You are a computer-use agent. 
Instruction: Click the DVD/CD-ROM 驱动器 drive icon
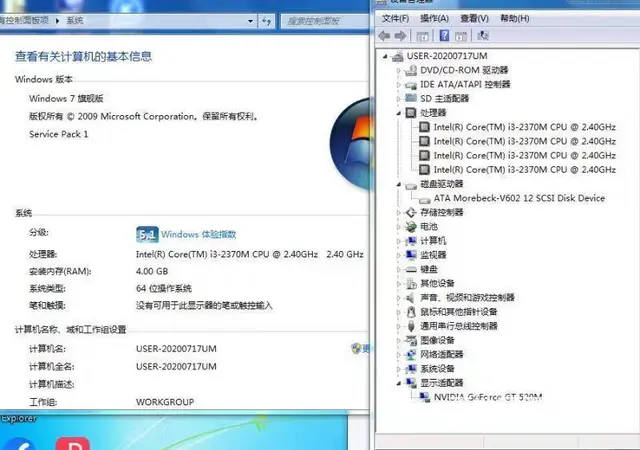coord(411,71)
